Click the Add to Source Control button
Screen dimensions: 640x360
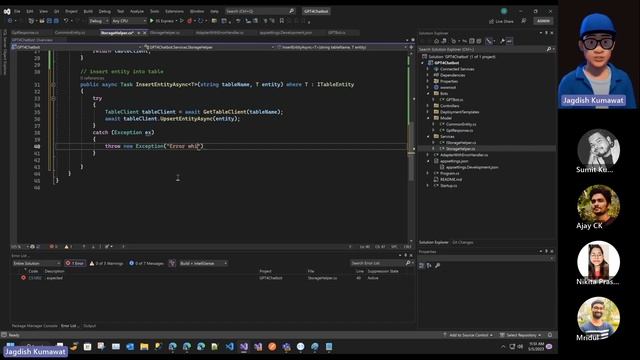[x=469, y=335]
